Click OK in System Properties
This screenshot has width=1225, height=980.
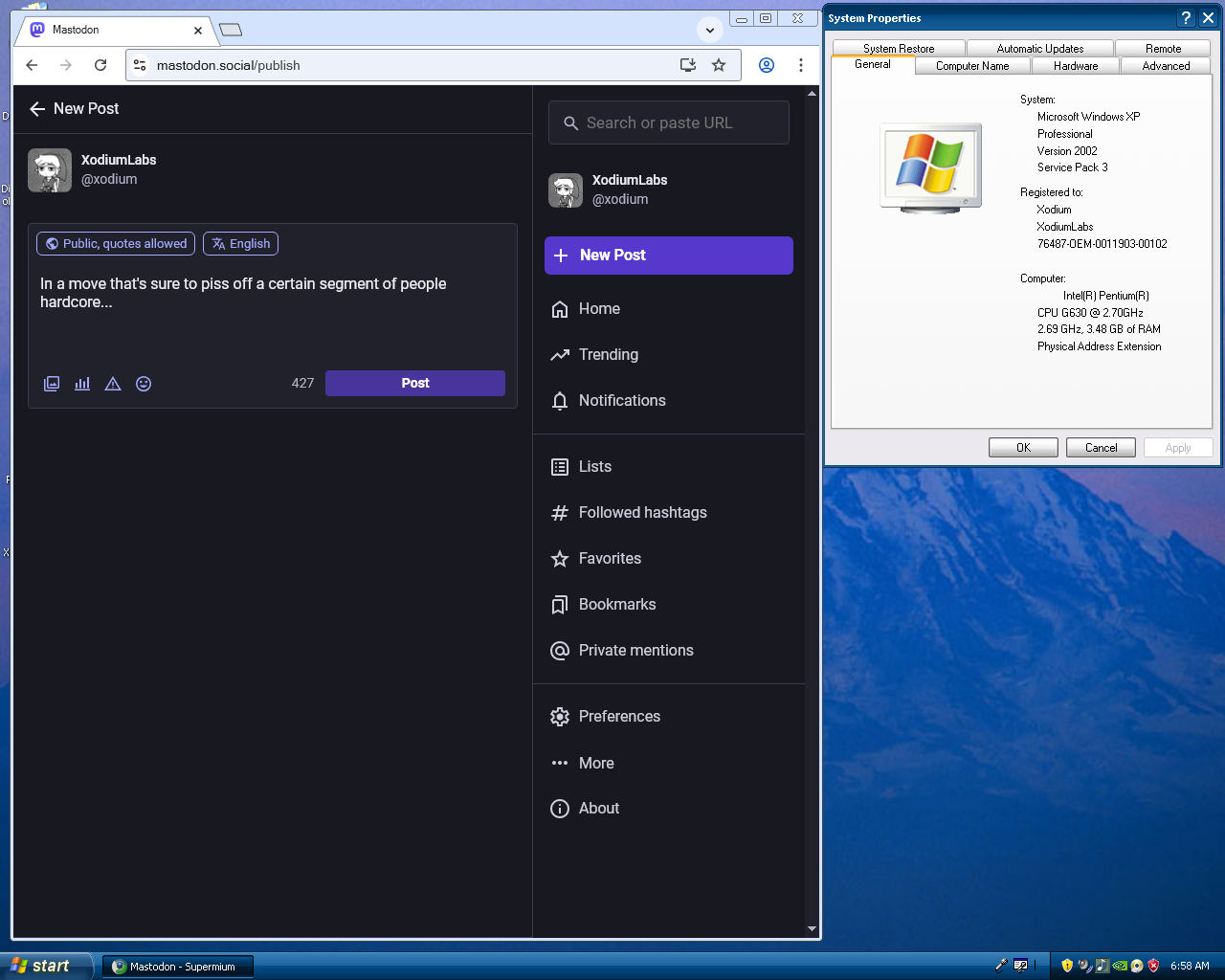pyautogui.click(x=1023, y=447)
